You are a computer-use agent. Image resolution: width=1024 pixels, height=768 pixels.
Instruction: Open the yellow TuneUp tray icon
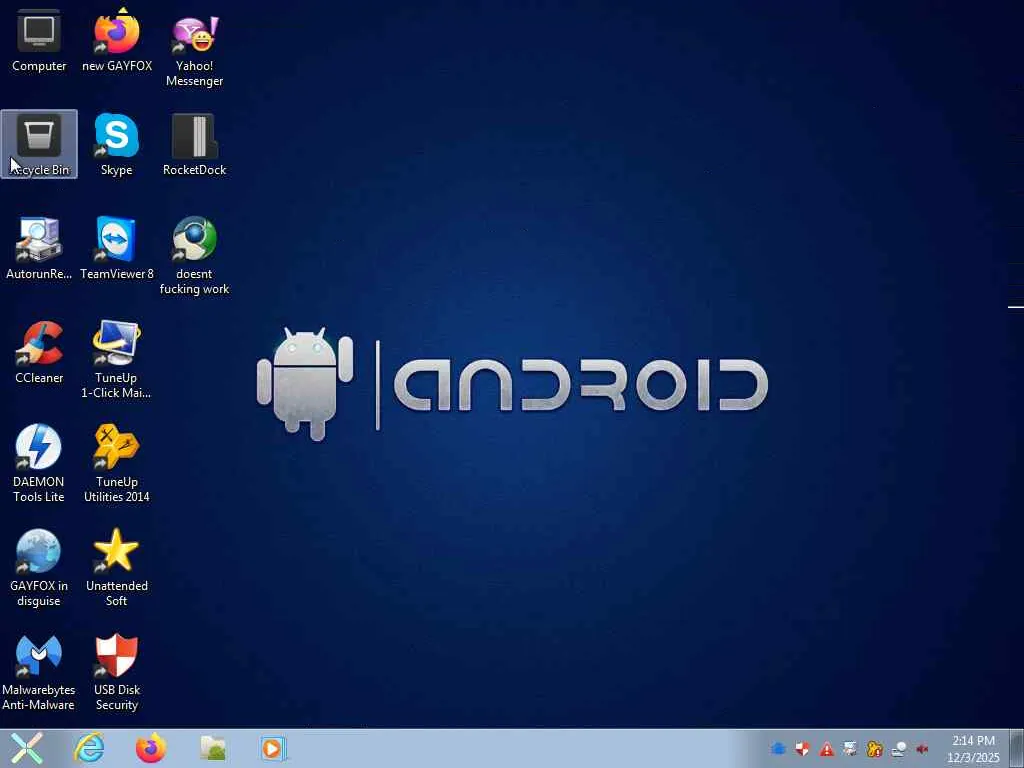pos(874,749)
